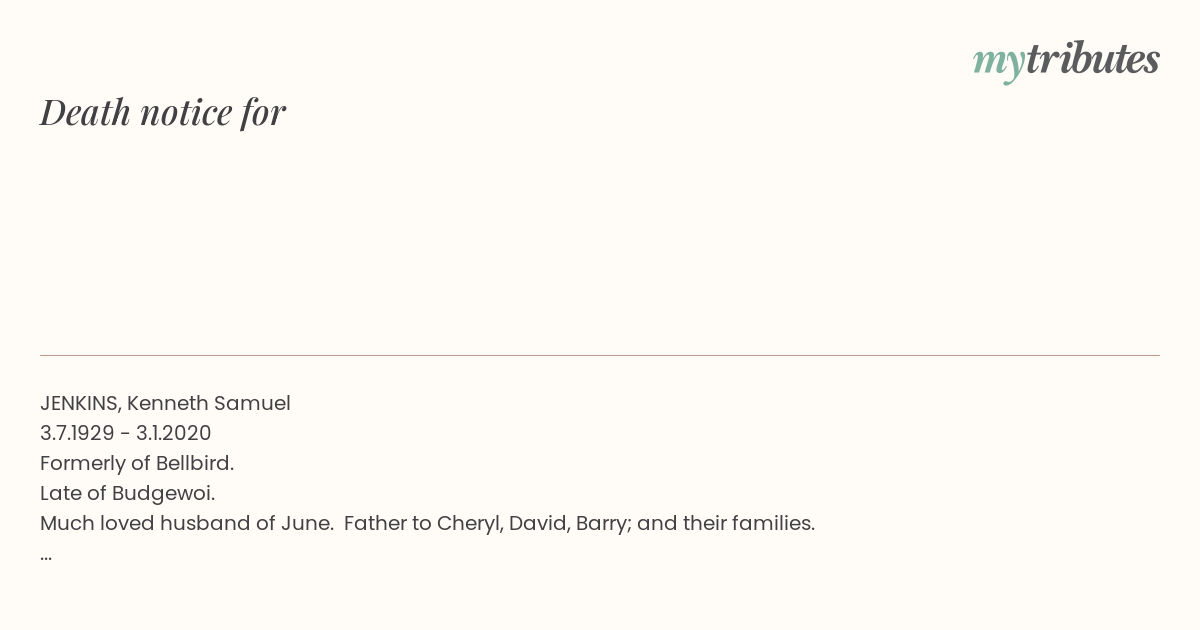Click the "Death notice for" heading

(x=163, y=113)
